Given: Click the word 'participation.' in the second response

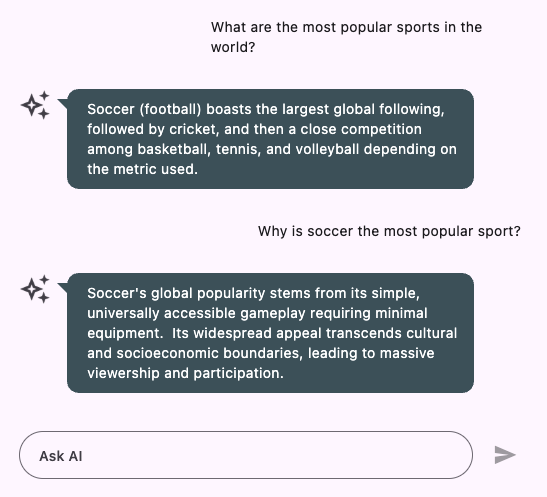Looking at the screenshot, I should pyautogui.click(x=239, y=373).
